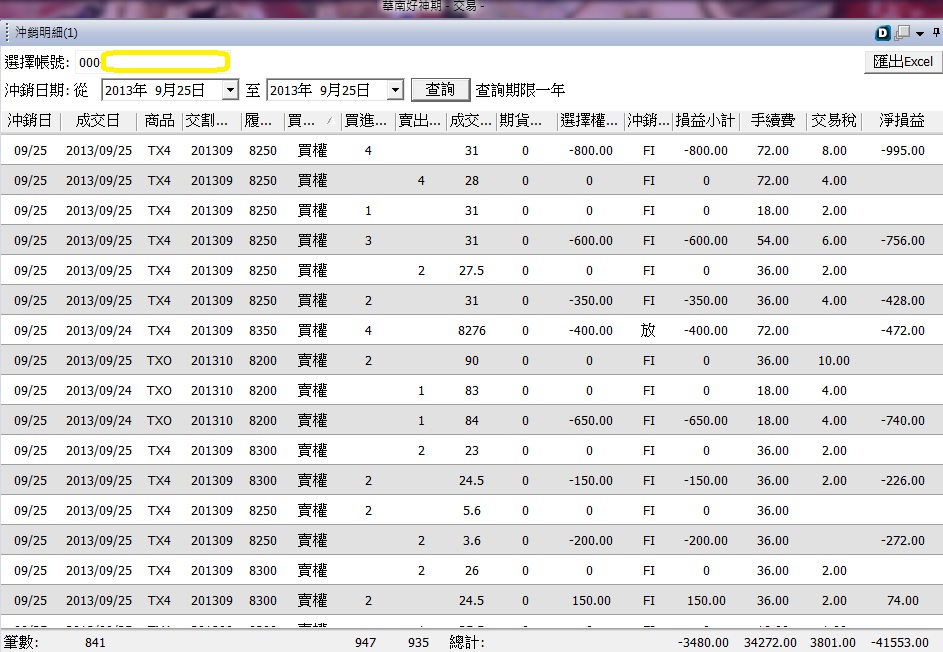
Task: Sort by the 手續費 column header
Action: tap(773, 120)
